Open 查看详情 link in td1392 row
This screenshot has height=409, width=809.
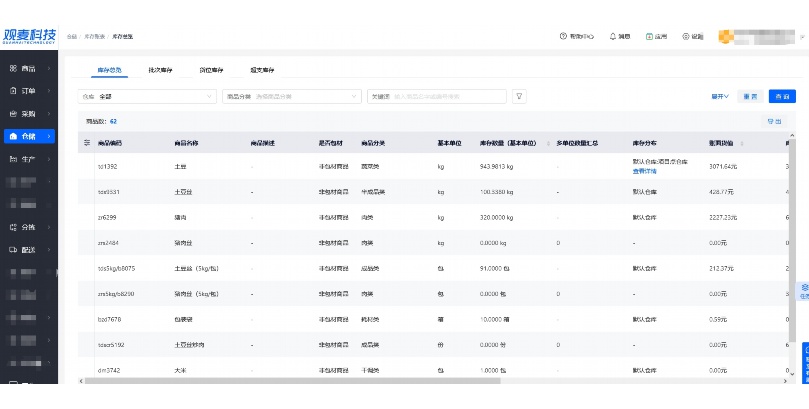pos(644,171)
